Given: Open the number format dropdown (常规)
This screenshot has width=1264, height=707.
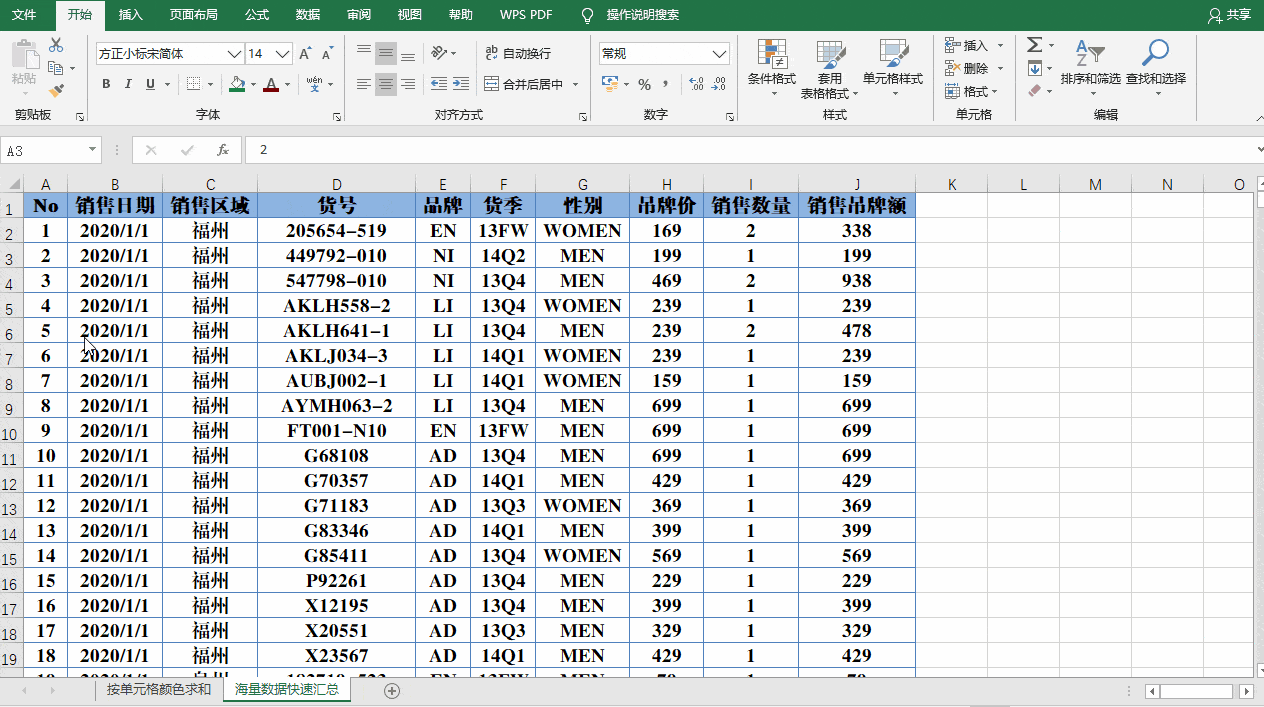Looking at the screenshot, I should pyautogui.click(x=720, y=54).
